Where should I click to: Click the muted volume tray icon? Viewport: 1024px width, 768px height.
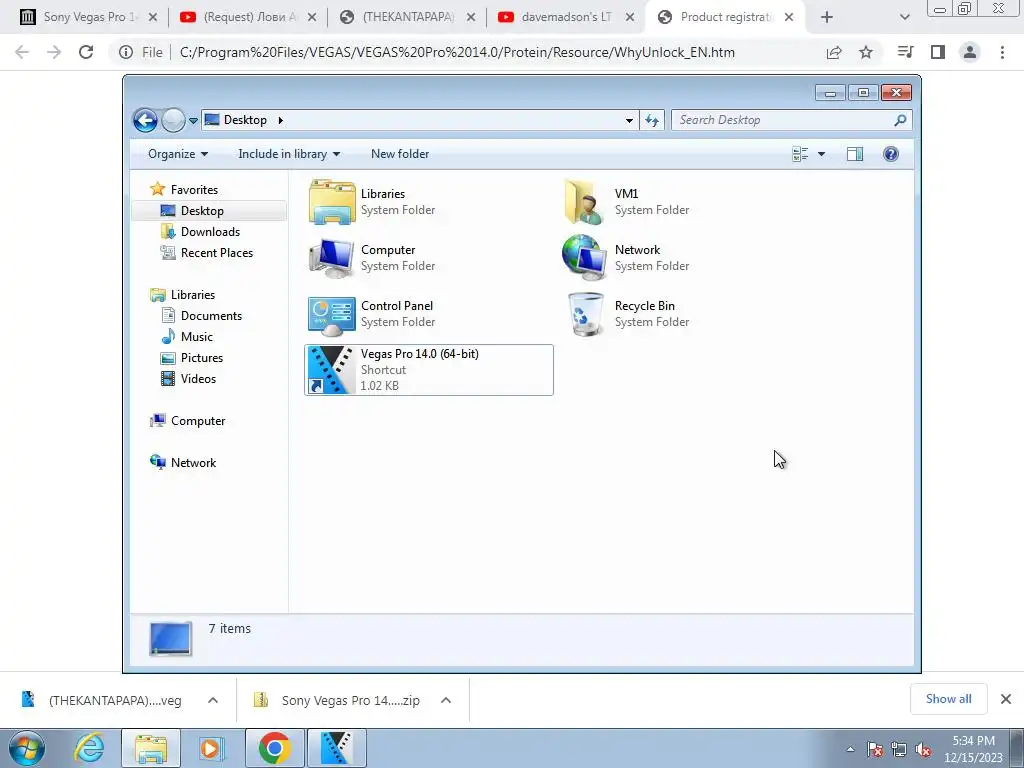(x=923, y=749)
